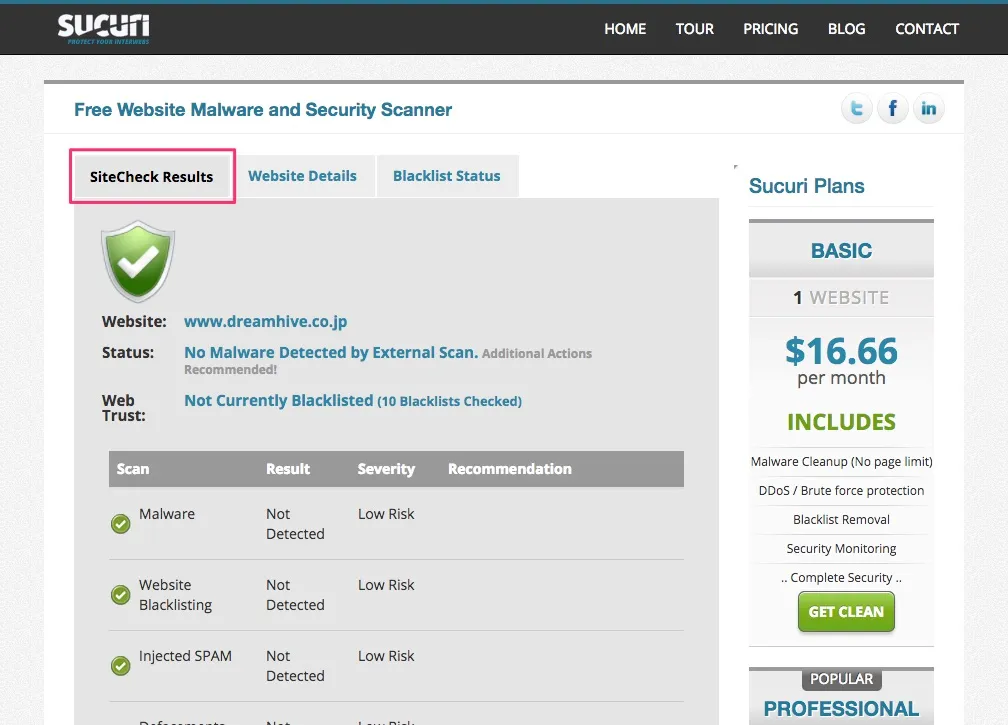Open the TOUR navigation item
The height and width of the screenshot is (725, 1008).
tap(694, 29)
